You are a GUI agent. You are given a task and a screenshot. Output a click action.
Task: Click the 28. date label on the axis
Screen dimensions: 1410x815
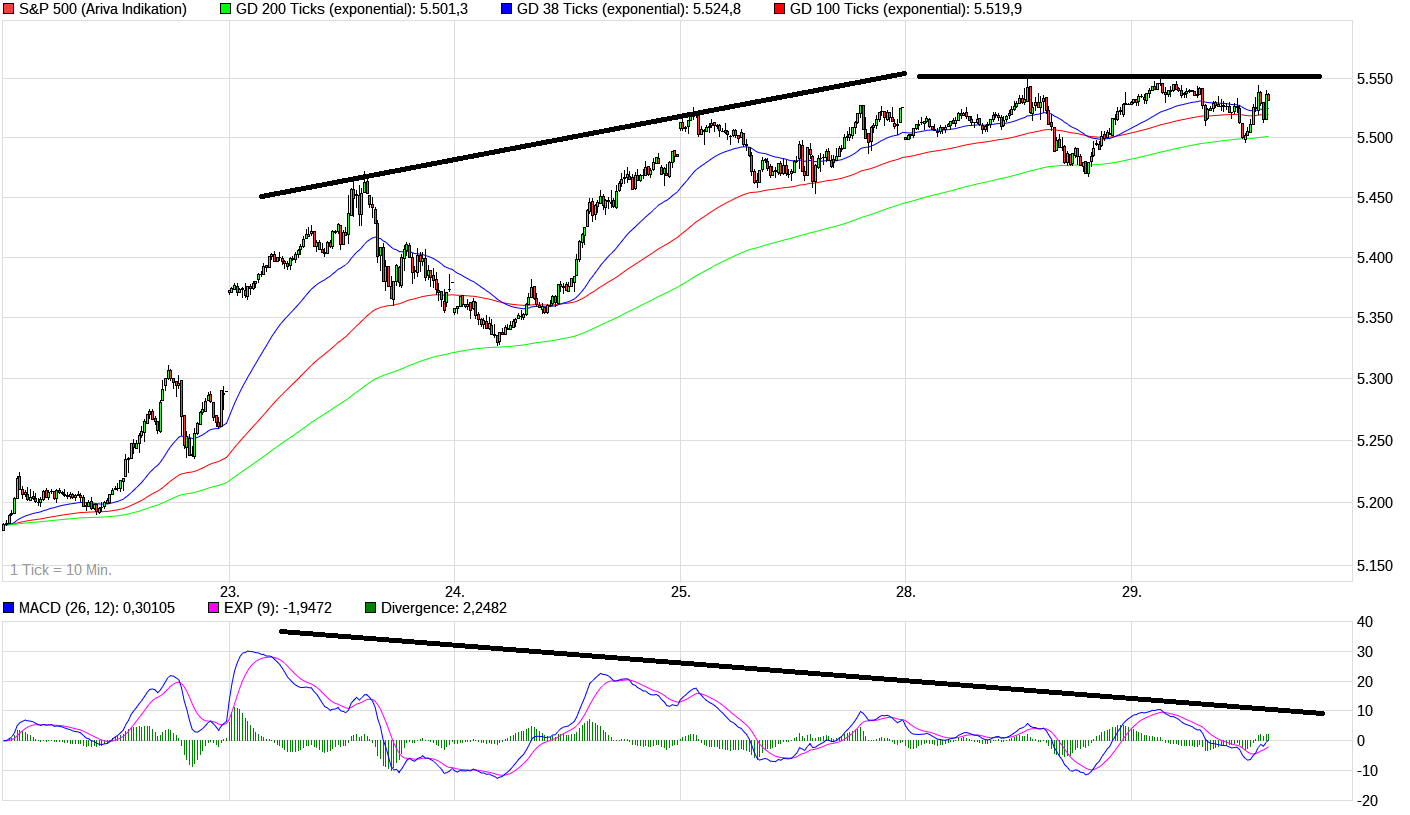[x=908, y=589]
